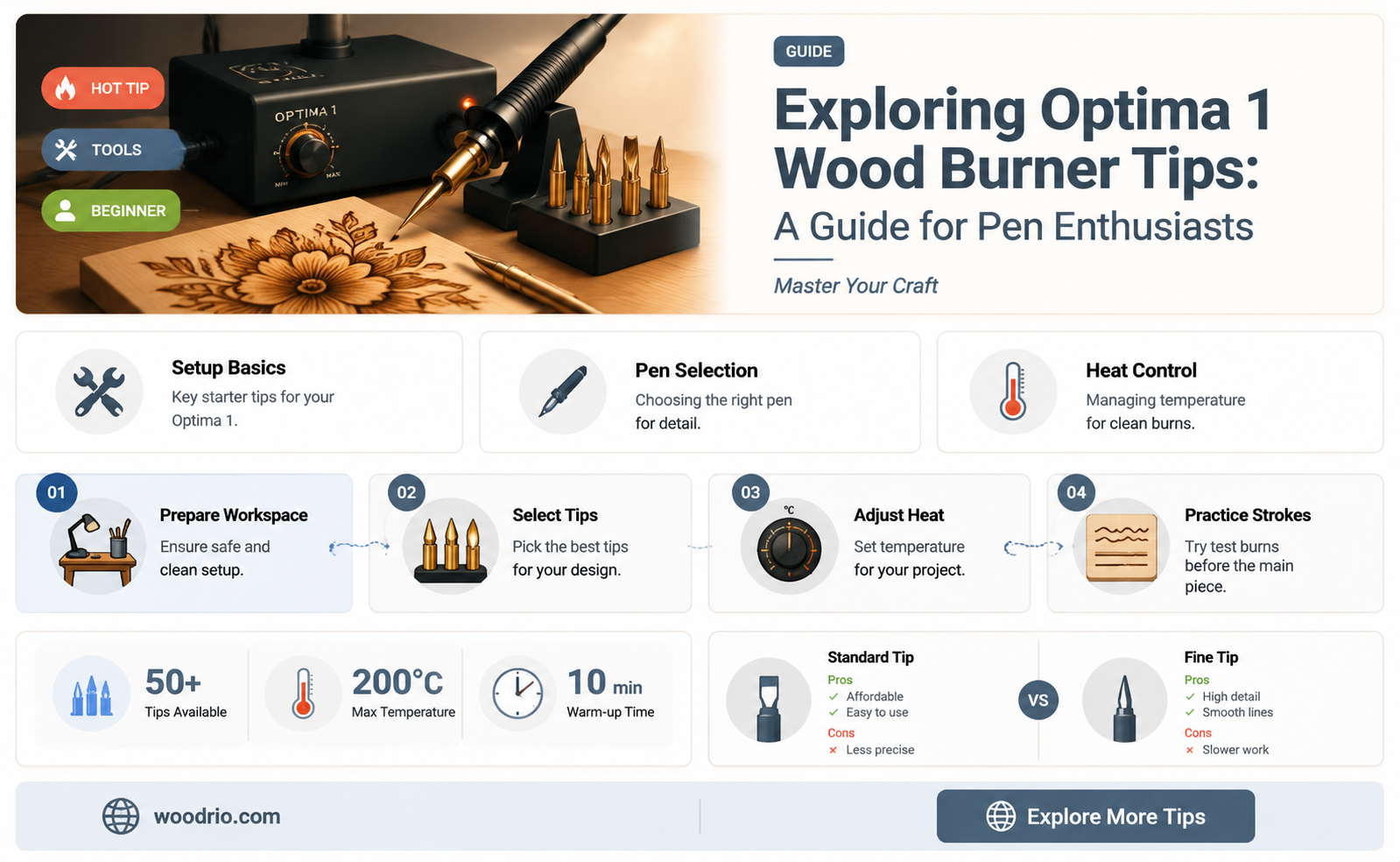Click the 200°C Max Temperature value
The image size is (1400, 862).
pyautogui.click(x=397, y=682)
